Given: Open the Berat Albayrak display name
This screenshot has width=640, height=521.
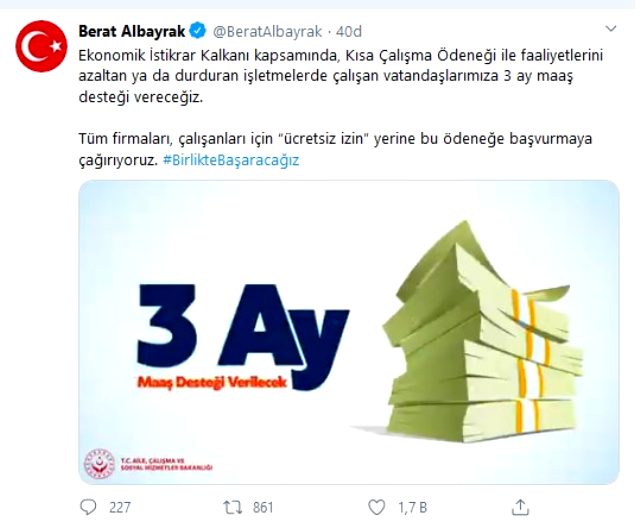Looking at the screenshot, I should point(132,31).
